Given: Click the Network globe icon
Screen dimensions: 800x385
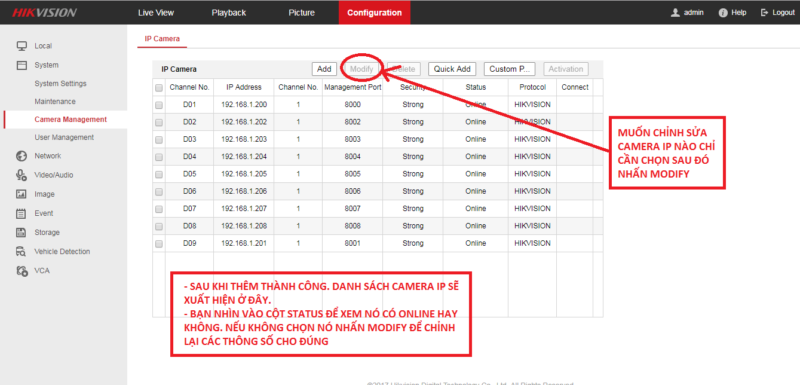Looking at the screenshot, I should [x=21, y=156].
